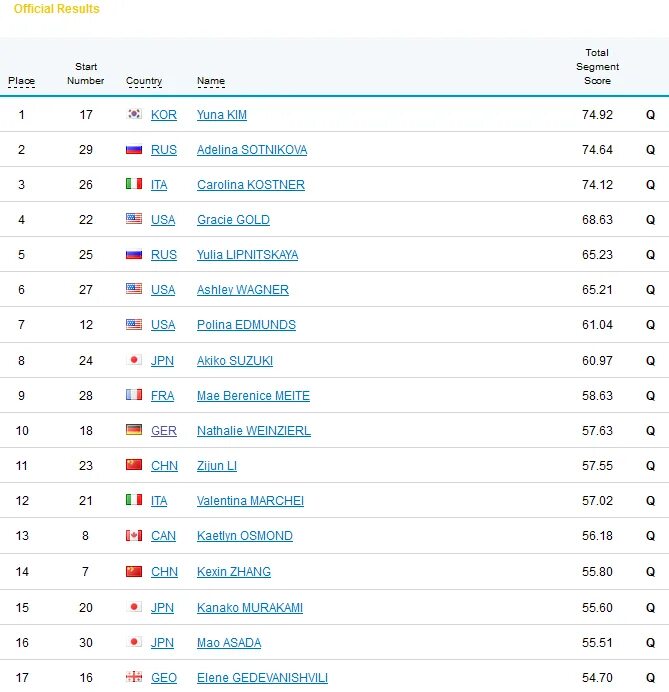Image resolution: width=669 pixels, height=692 pixels.
Task: Click Italy flag beside Carolina KOSTNER
Action: [134, 184]
